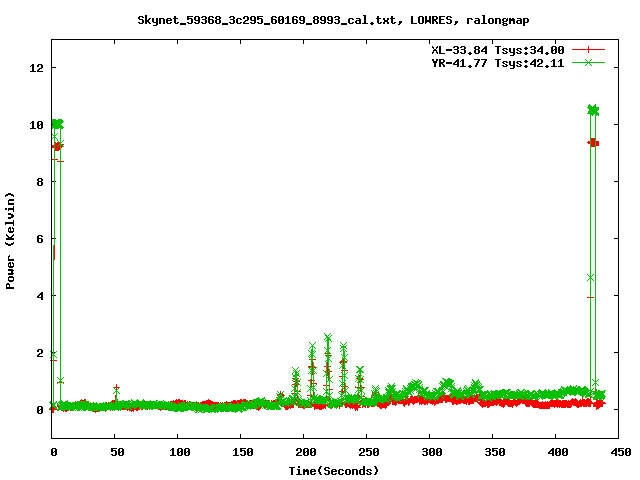This screenshot has height=480, width=640.
Task: Click the x-axis tick label 300
Action: tap(432, 452)
